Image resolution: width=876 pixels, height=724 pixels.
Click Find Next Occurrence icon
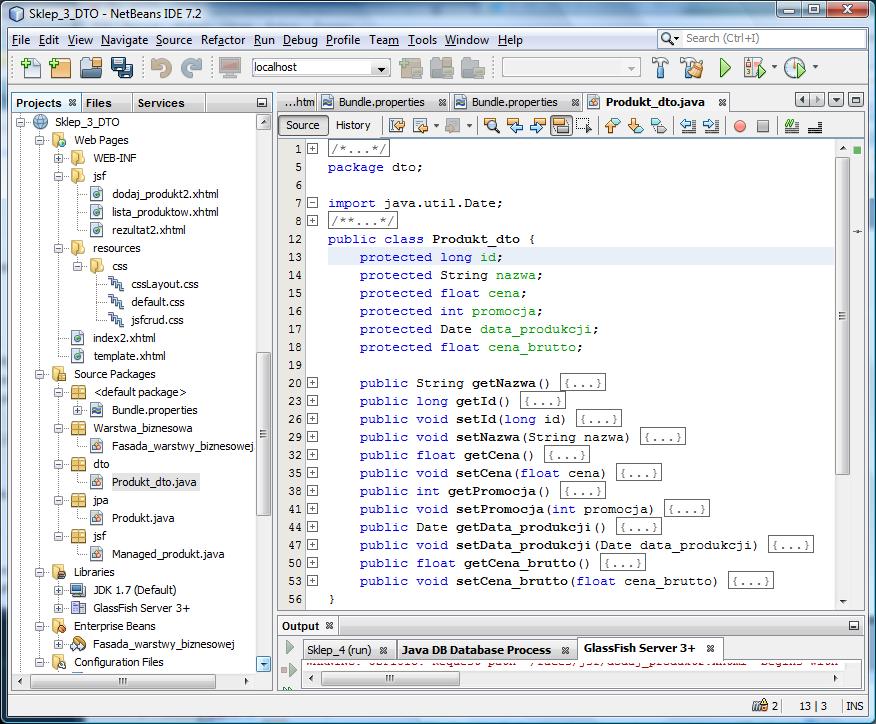click(537, 126)
